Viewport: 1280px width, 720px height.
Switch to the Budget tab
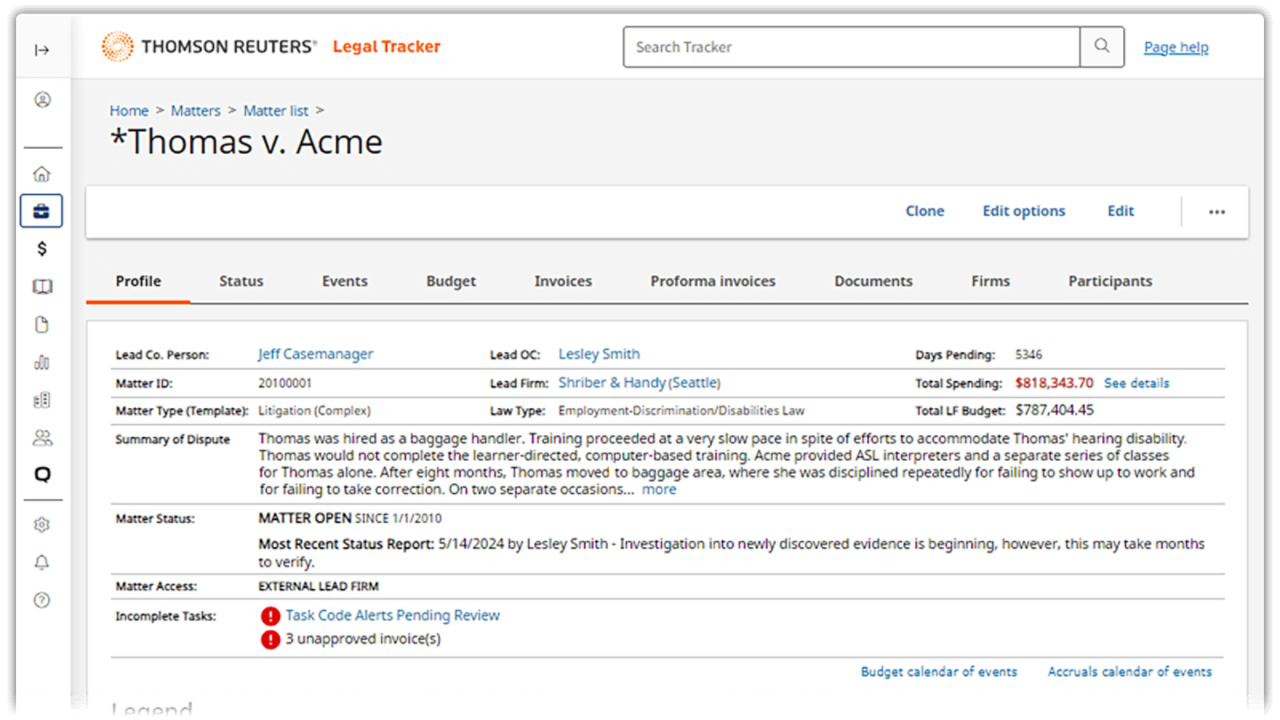[x=451, y=281]
